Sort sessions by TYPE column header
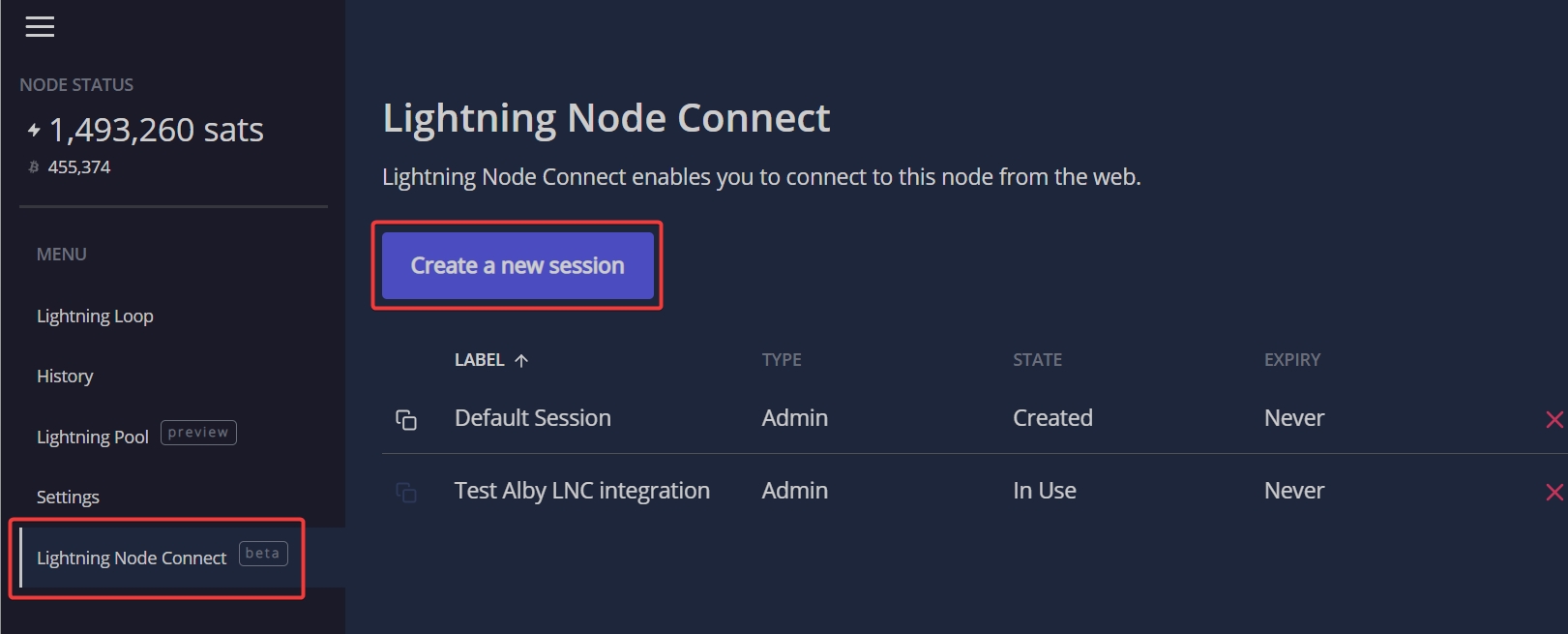Viewport: 1568px width, 634px height. pyautogui.click(x=782, y=360)
